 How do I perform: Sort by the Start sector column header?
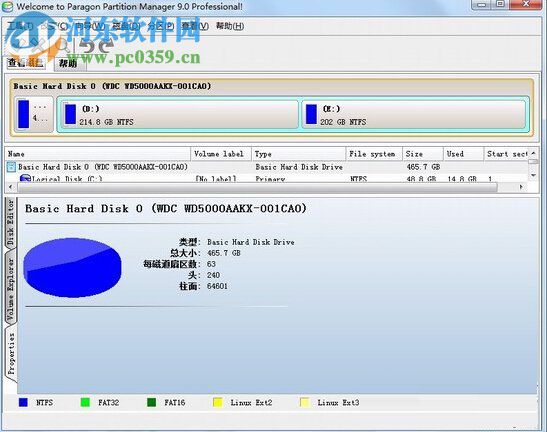507,154
